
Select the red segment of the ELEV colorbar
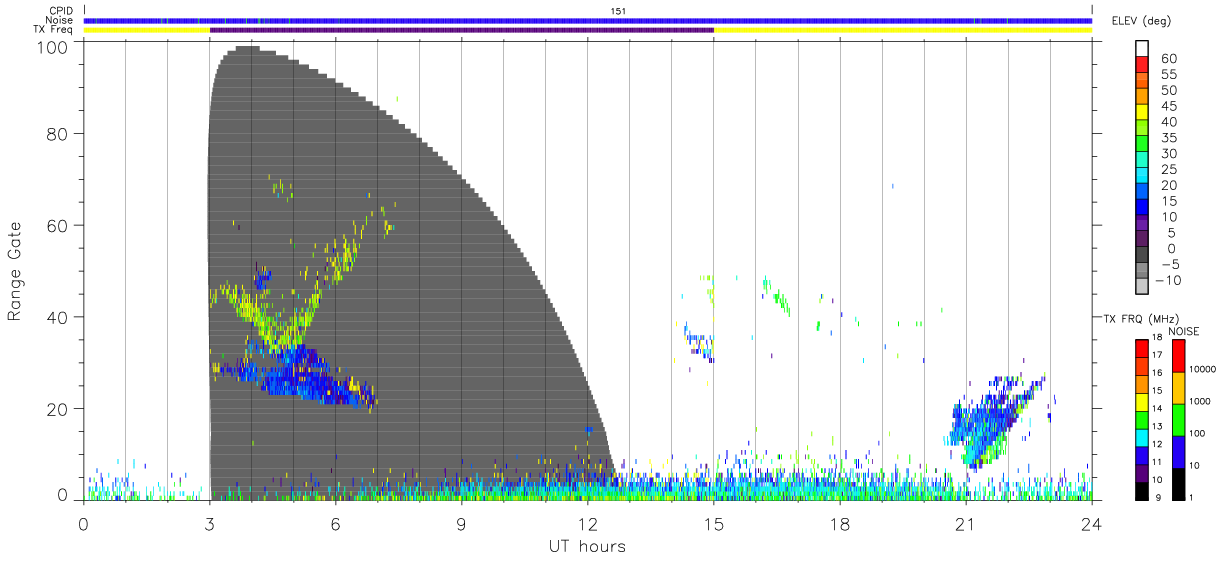(1142, 66)
